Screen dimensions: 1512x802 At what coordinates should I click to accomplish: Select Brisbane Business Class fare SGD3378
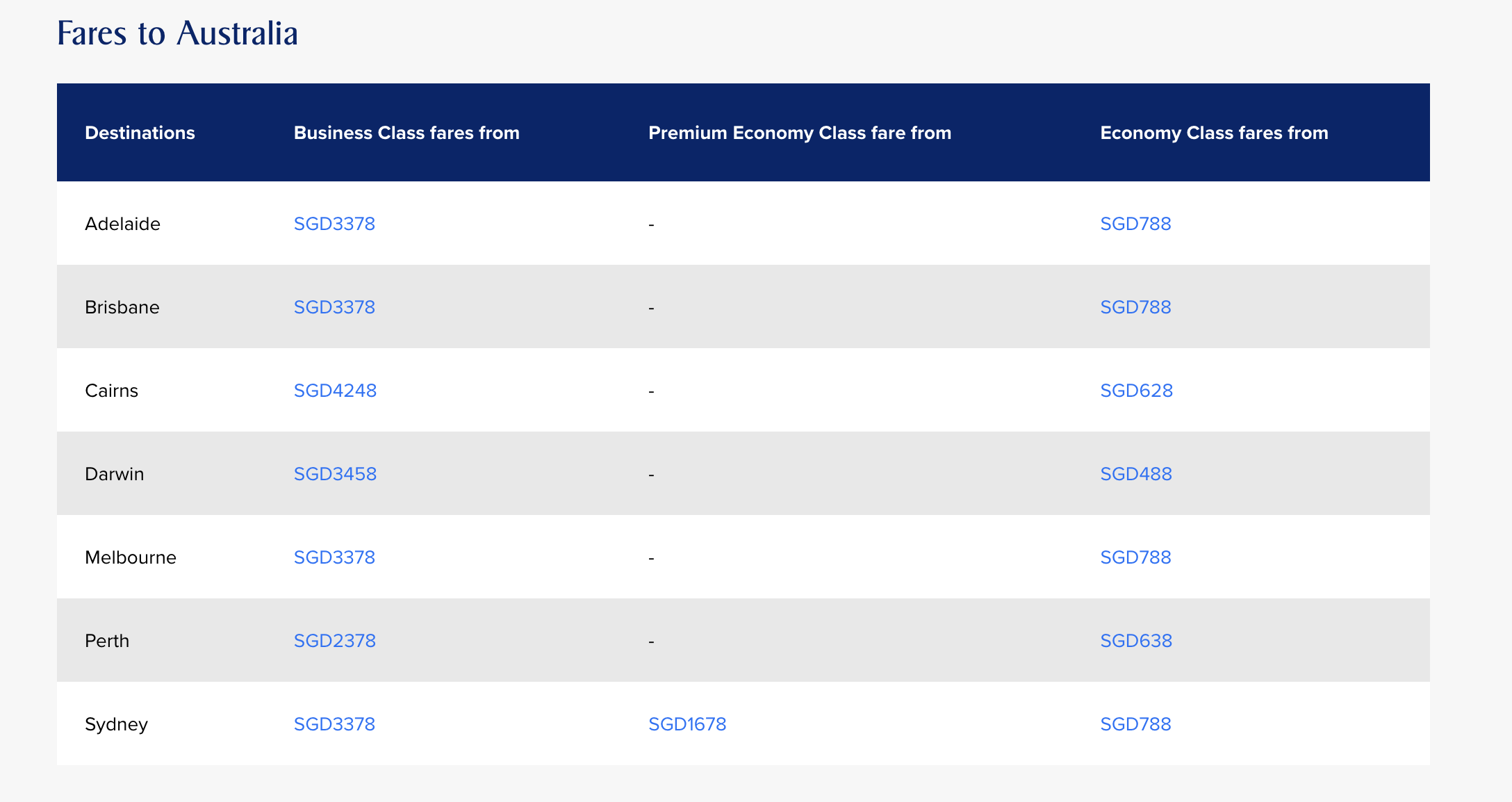(334, 307)
